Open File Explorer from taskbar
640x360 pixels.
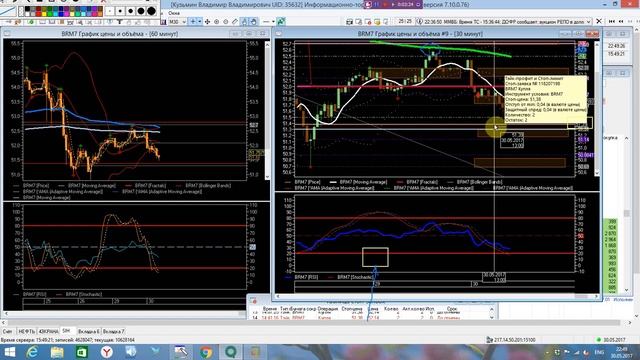point(57,352)
